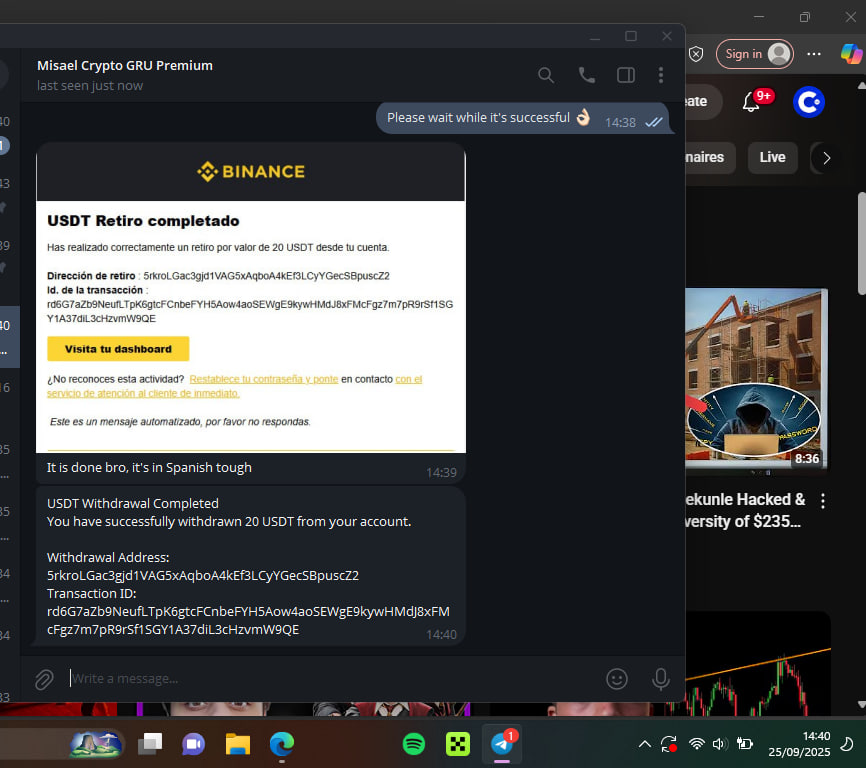Viewport: 866px width, 768px height.
Task: Open the volume speaker tray icon
Action: click(x=719, y=744)
